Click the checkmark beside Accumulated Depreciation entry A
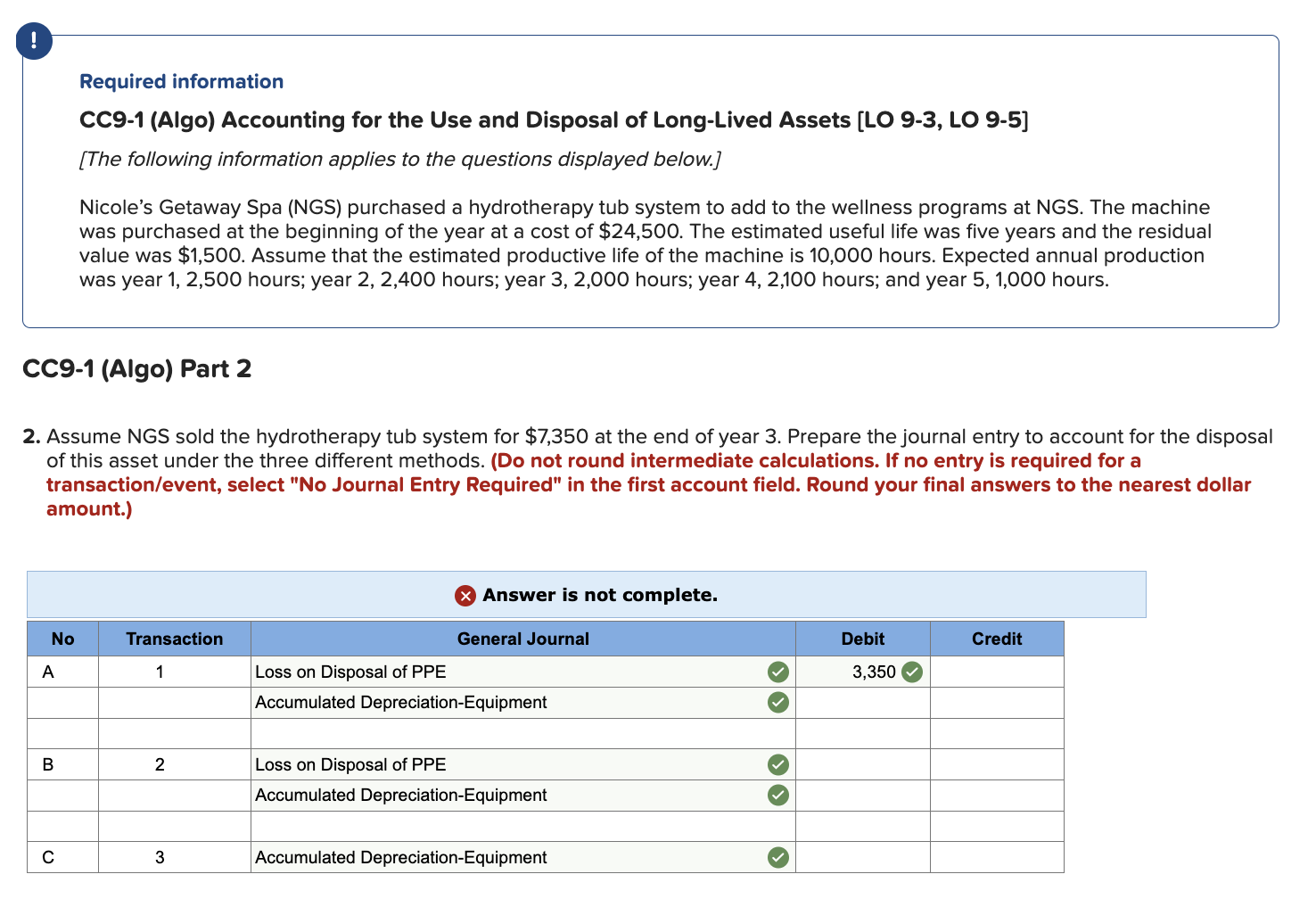This screenshot has height=899, width=1316. (777, 703)
